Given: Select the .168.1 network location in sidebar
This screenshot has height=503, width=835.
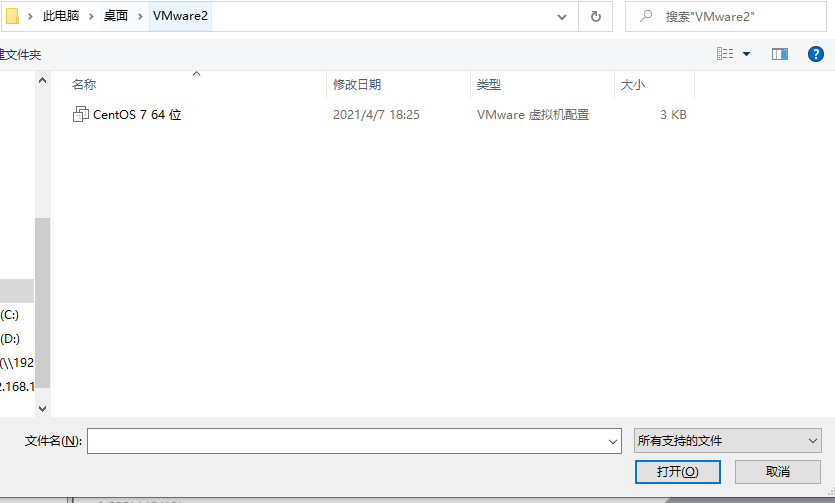Looking at the screenshot, I should click(x=17, y=386).
